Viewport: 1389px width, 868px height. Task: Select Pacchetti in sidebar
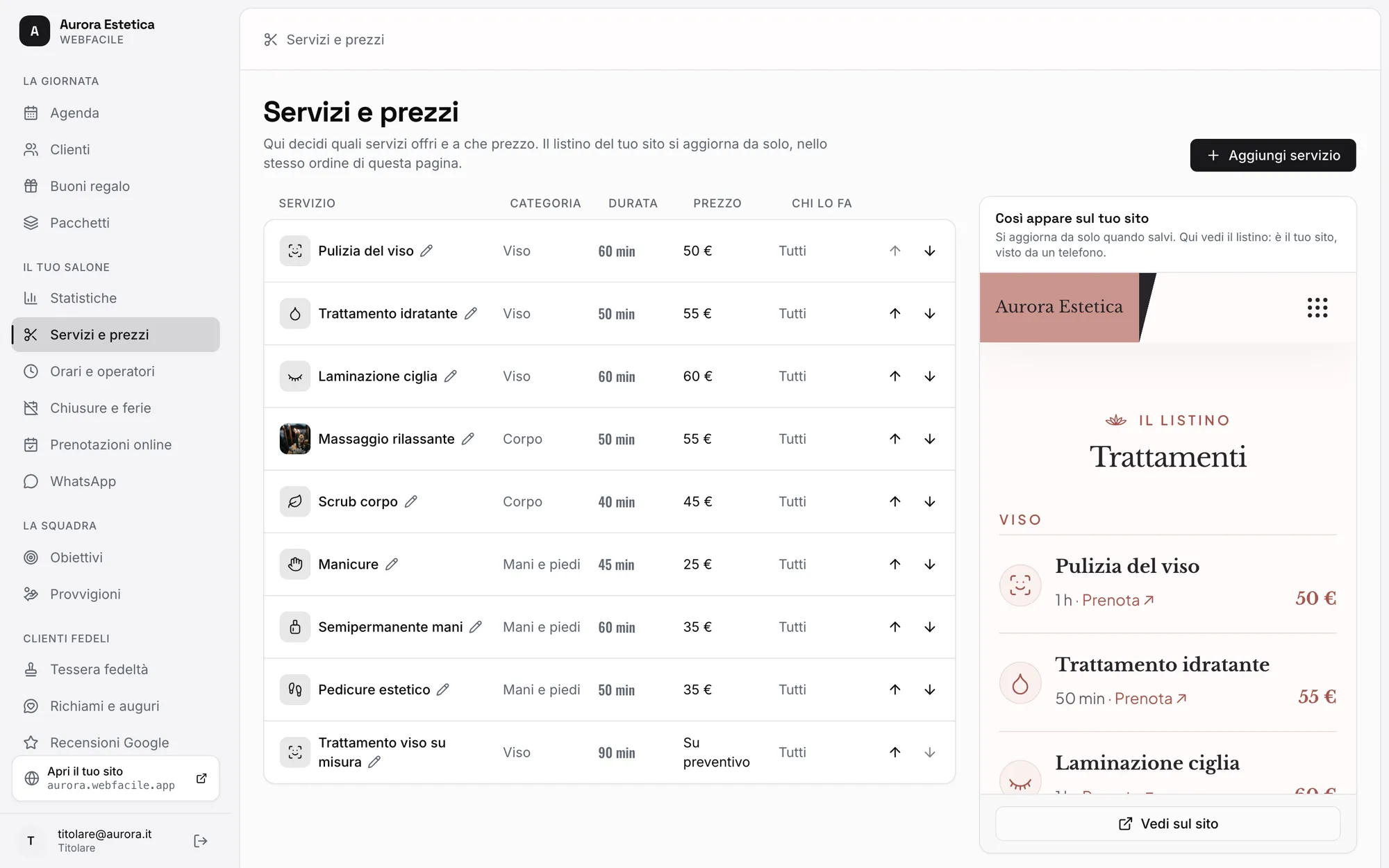115,223
